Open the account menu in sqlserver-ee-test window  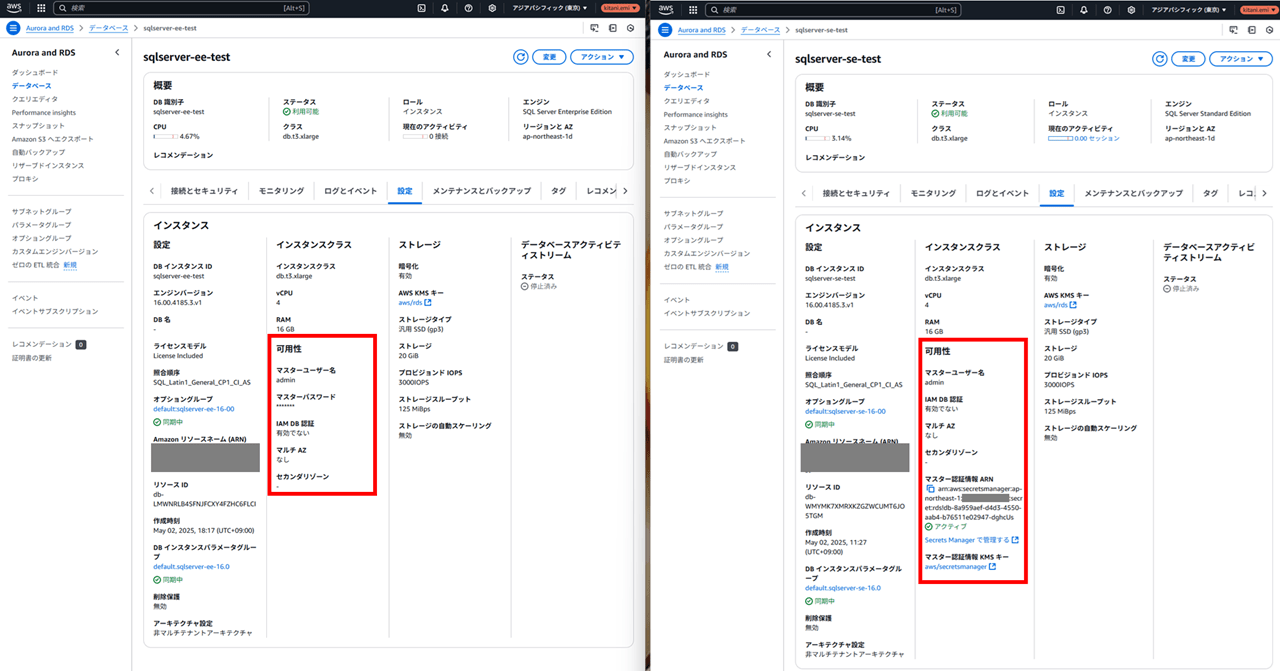[621, 8]
